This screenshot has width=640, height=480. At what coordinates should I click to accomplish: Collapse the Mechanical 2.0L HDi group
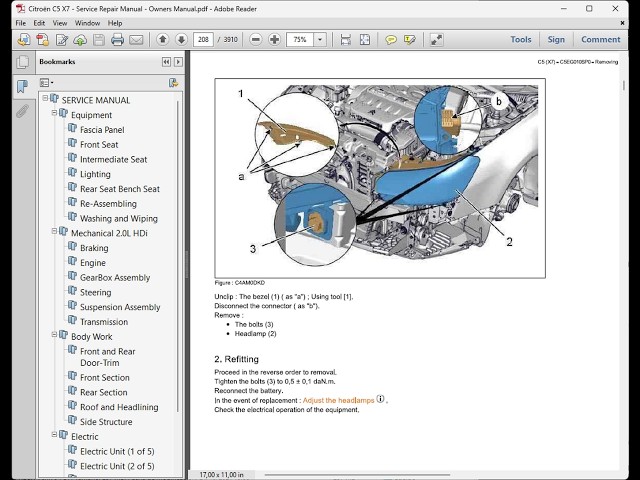(54, 231)
